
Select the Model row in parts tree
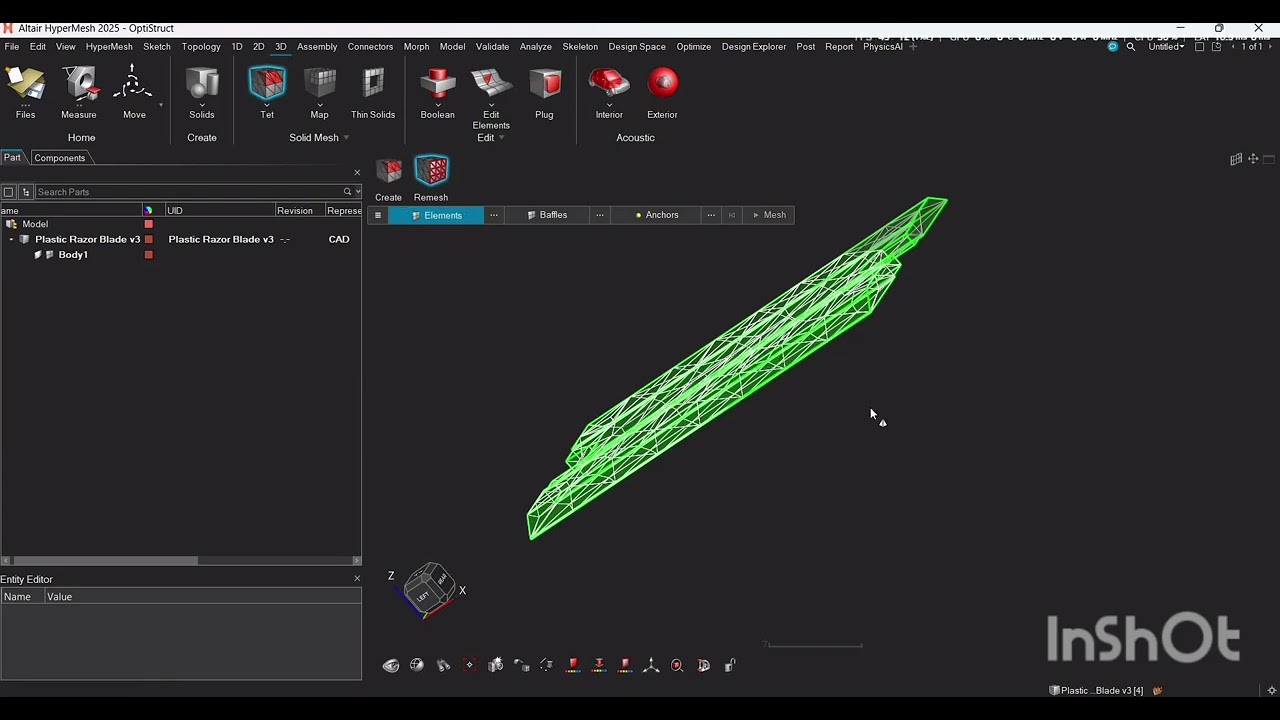coord(180,225)
